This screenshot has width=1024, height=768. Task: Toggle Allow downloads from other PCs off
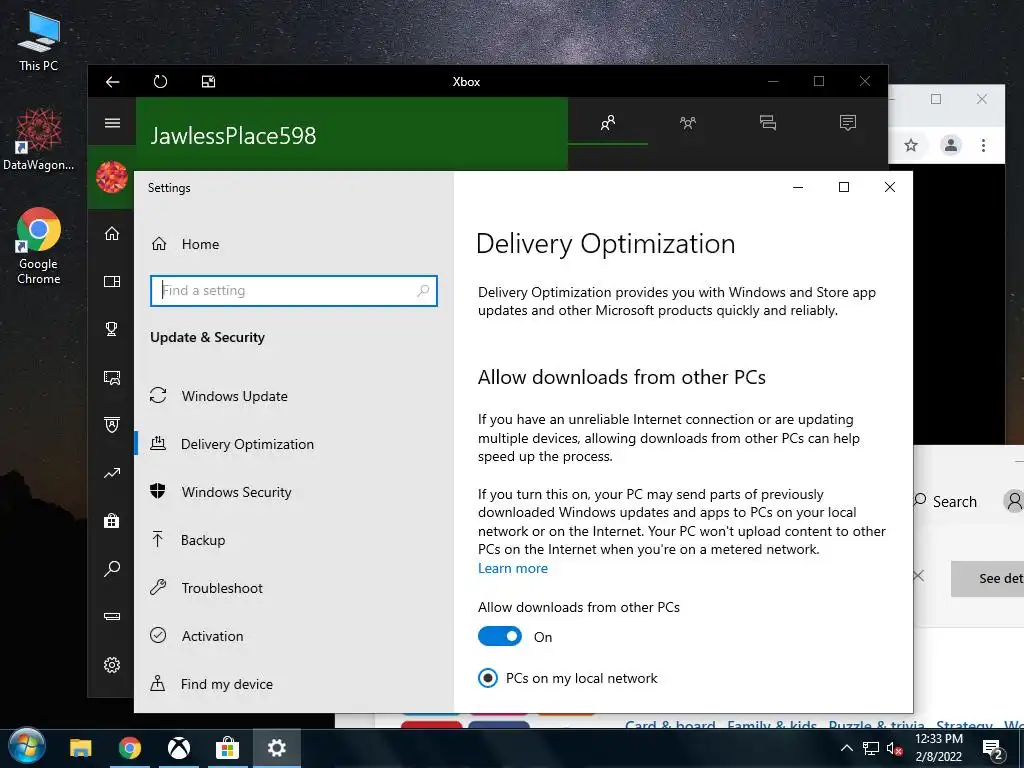coord(500,636)
